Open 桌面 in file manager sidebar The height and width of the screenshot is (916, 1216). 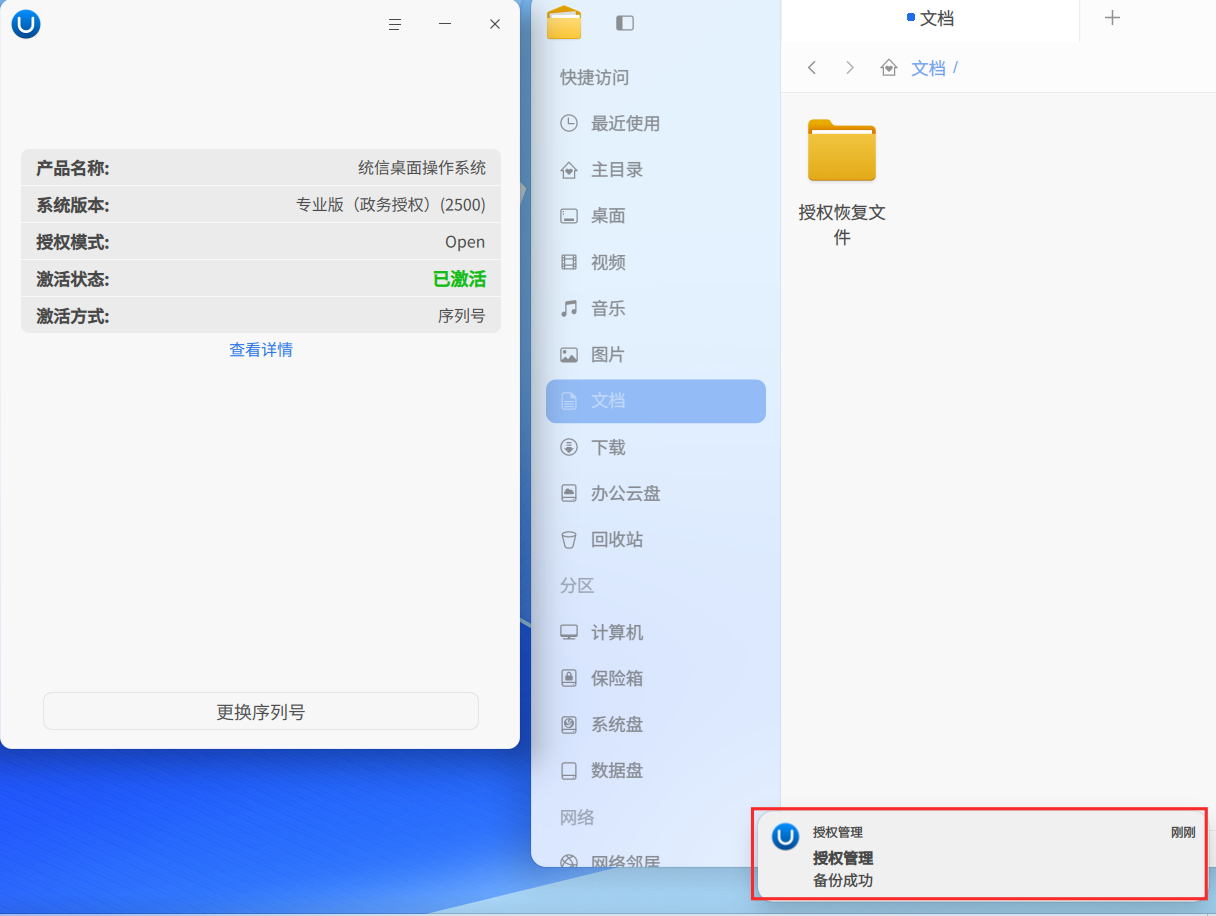tap(656, 216)
